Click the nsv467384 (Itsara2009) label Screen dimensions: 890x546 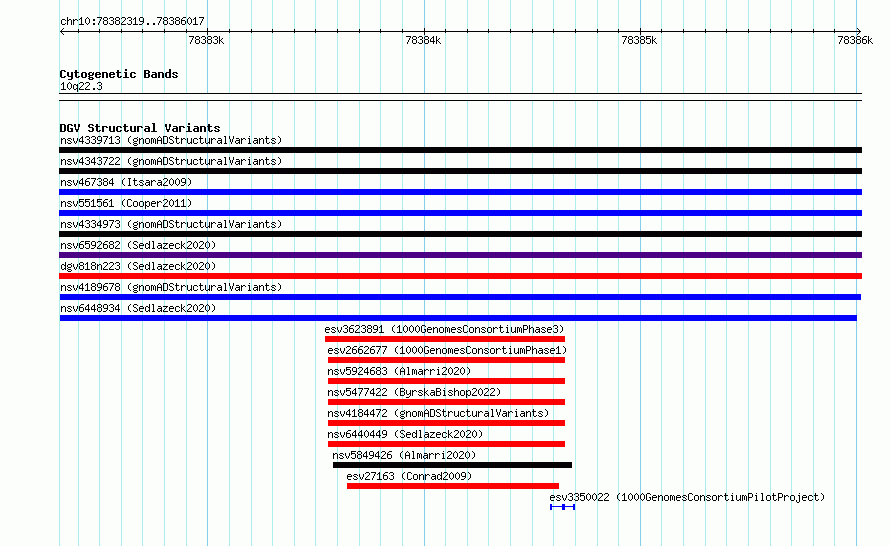126,182
